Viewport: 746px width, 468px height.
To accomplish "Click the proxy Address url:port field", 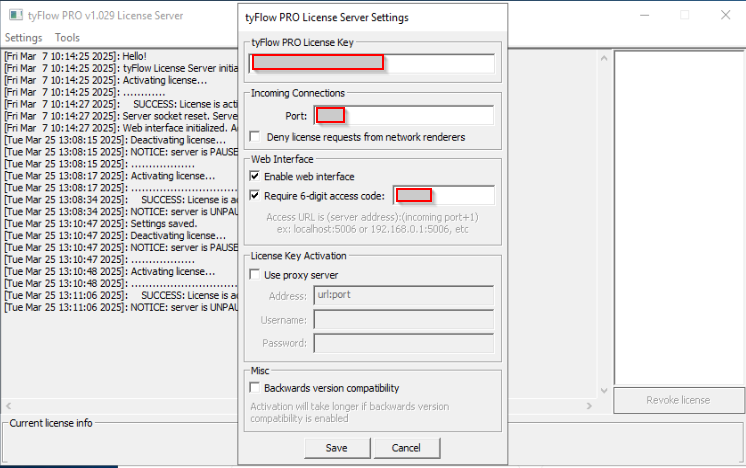I will [x=403, y=296].
